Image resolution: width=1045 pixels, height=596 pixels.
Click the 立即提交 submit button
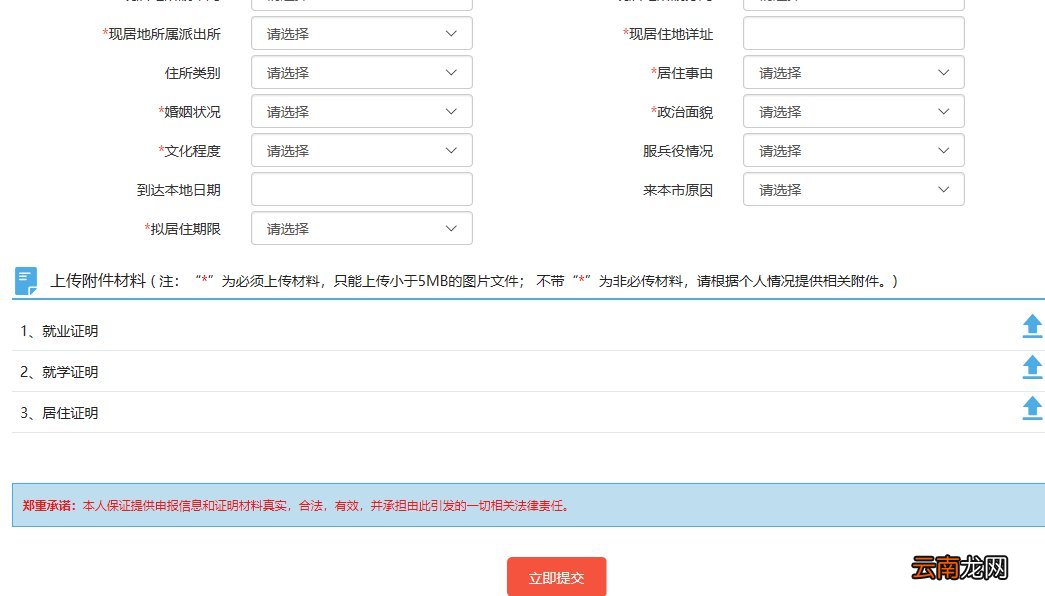pyautogui.click(x=556, y=577)
